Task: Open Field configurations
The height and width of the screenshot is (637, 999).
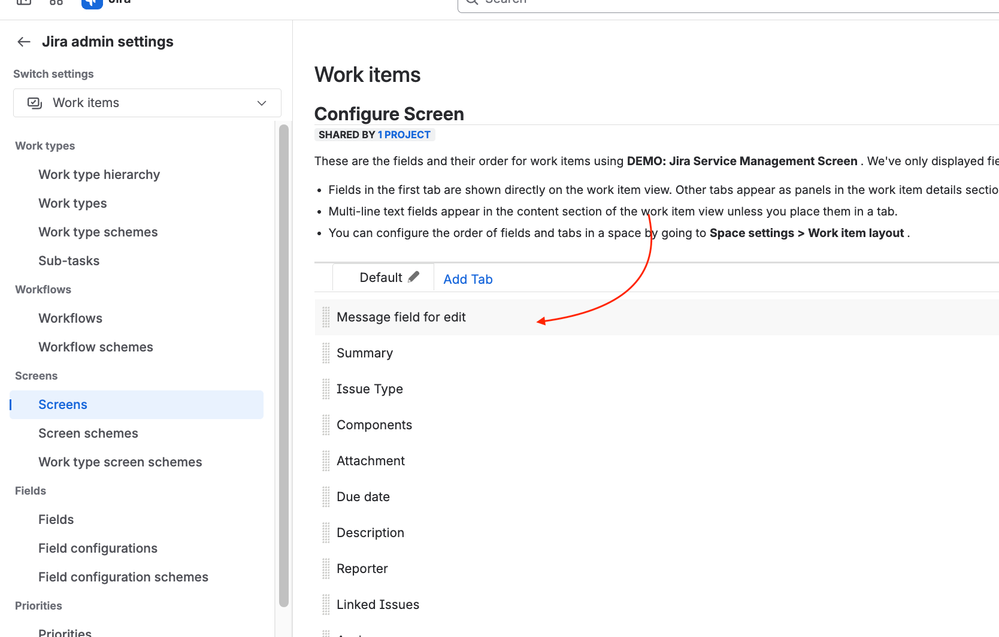Action: click(x=97, y=548)
